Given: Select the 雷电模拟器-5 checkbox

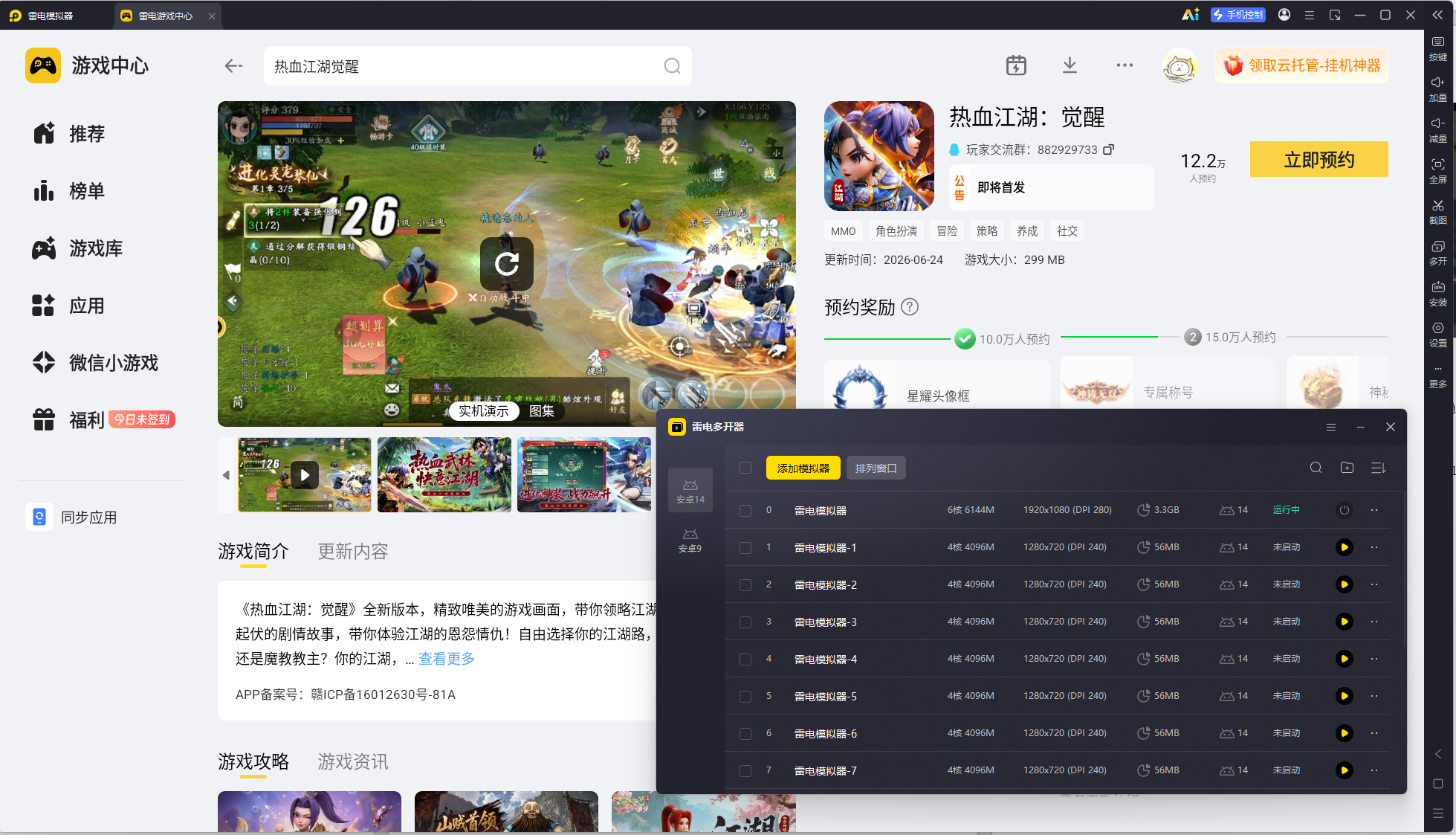Looking at the screenshot, I should pyautogui.click(x=745, y=697).
